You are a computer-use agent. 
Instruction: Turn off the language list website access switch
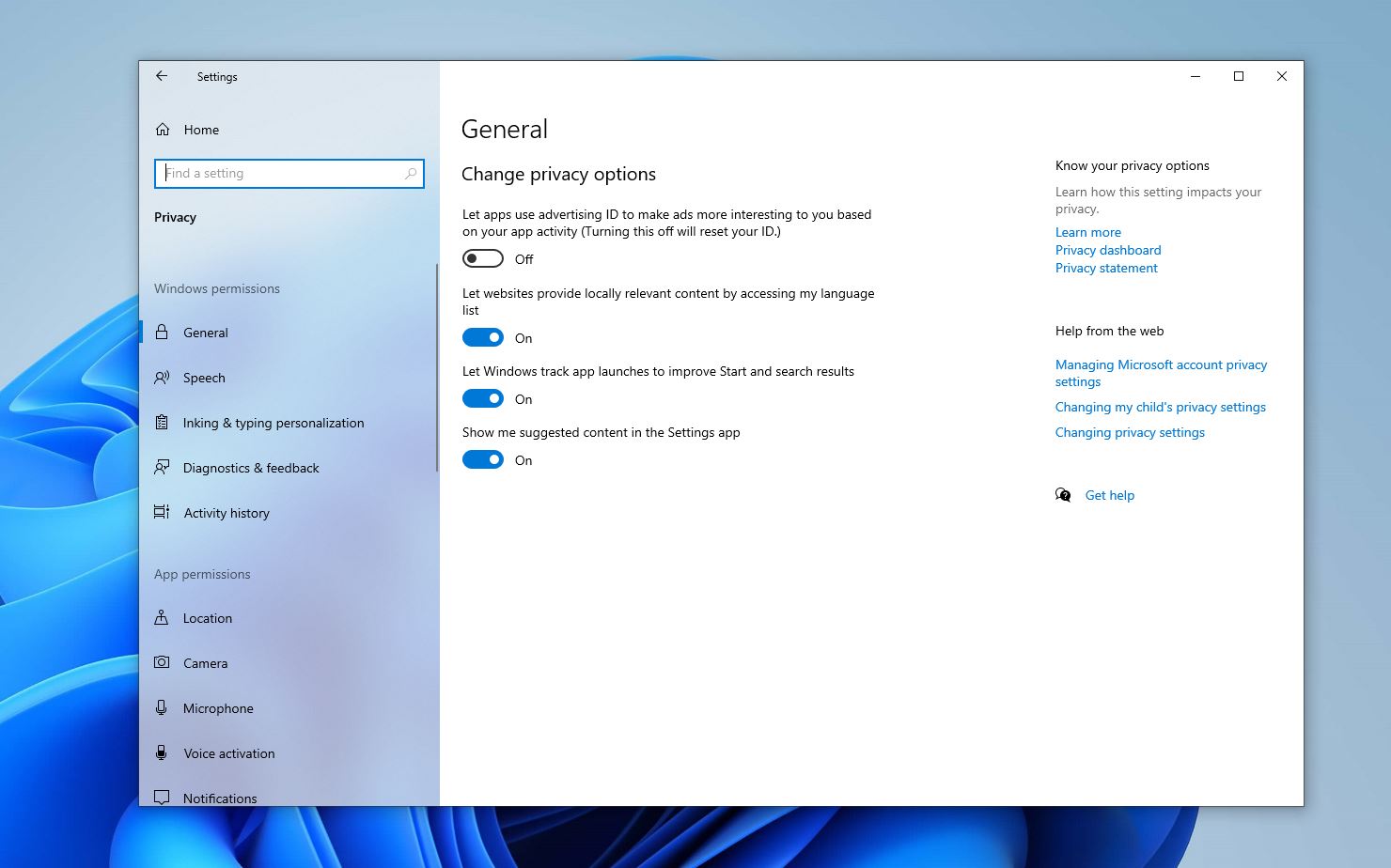point(483,337)
